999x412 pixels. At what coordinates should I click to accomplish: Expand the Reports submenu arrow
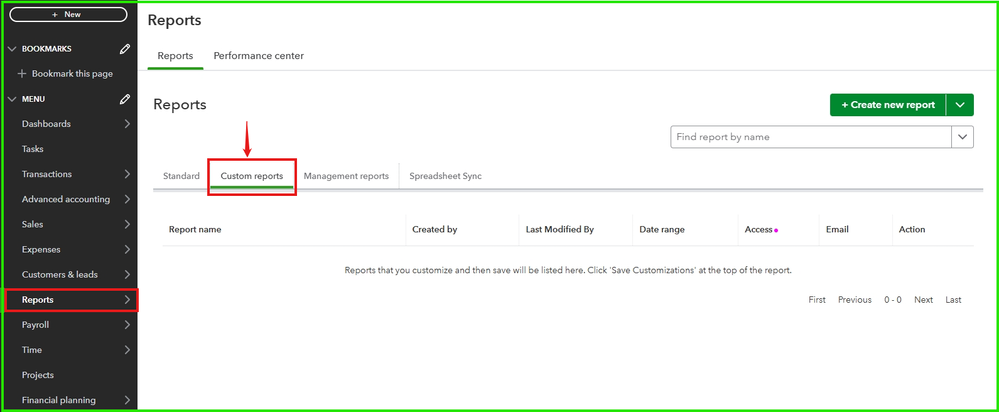tap(127, 300)
